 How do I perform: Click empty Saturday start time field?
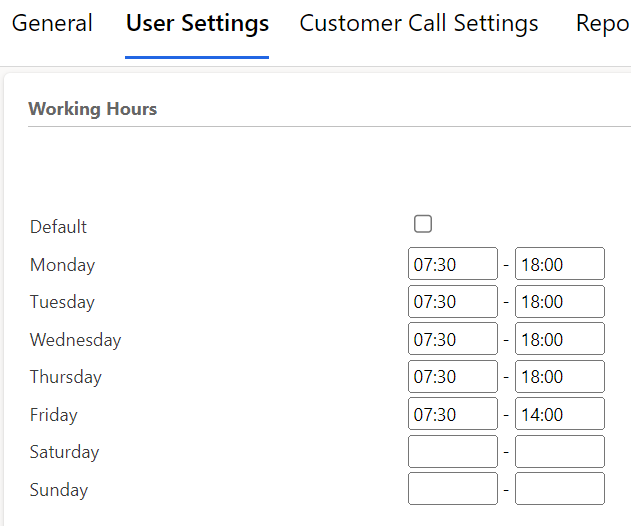pos(453,451)
